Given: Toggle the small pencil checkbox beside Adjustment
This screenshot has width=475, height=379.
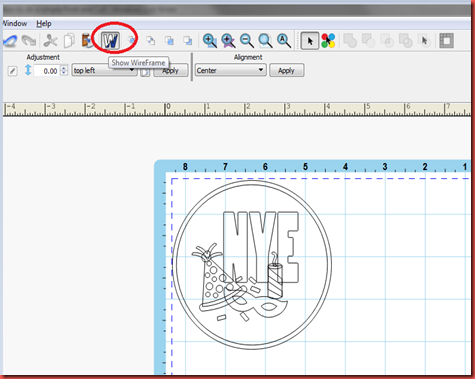Looking at the screenshot, I should click(12, 71).
